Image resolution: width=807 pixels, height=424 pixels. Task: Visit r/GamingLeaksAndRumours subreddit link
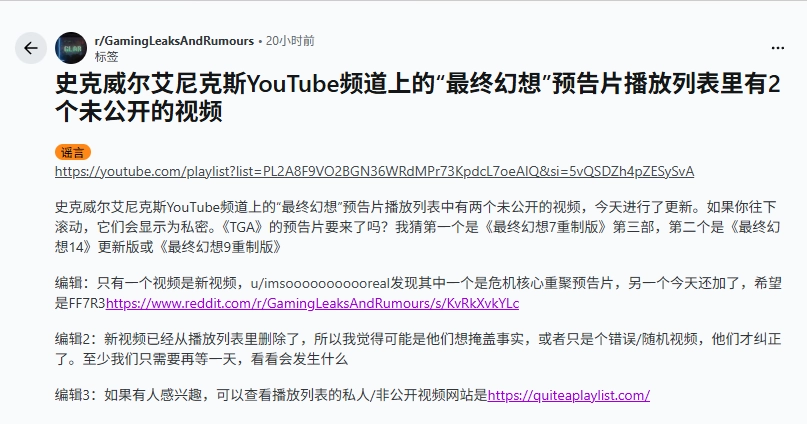coord(174,41)
